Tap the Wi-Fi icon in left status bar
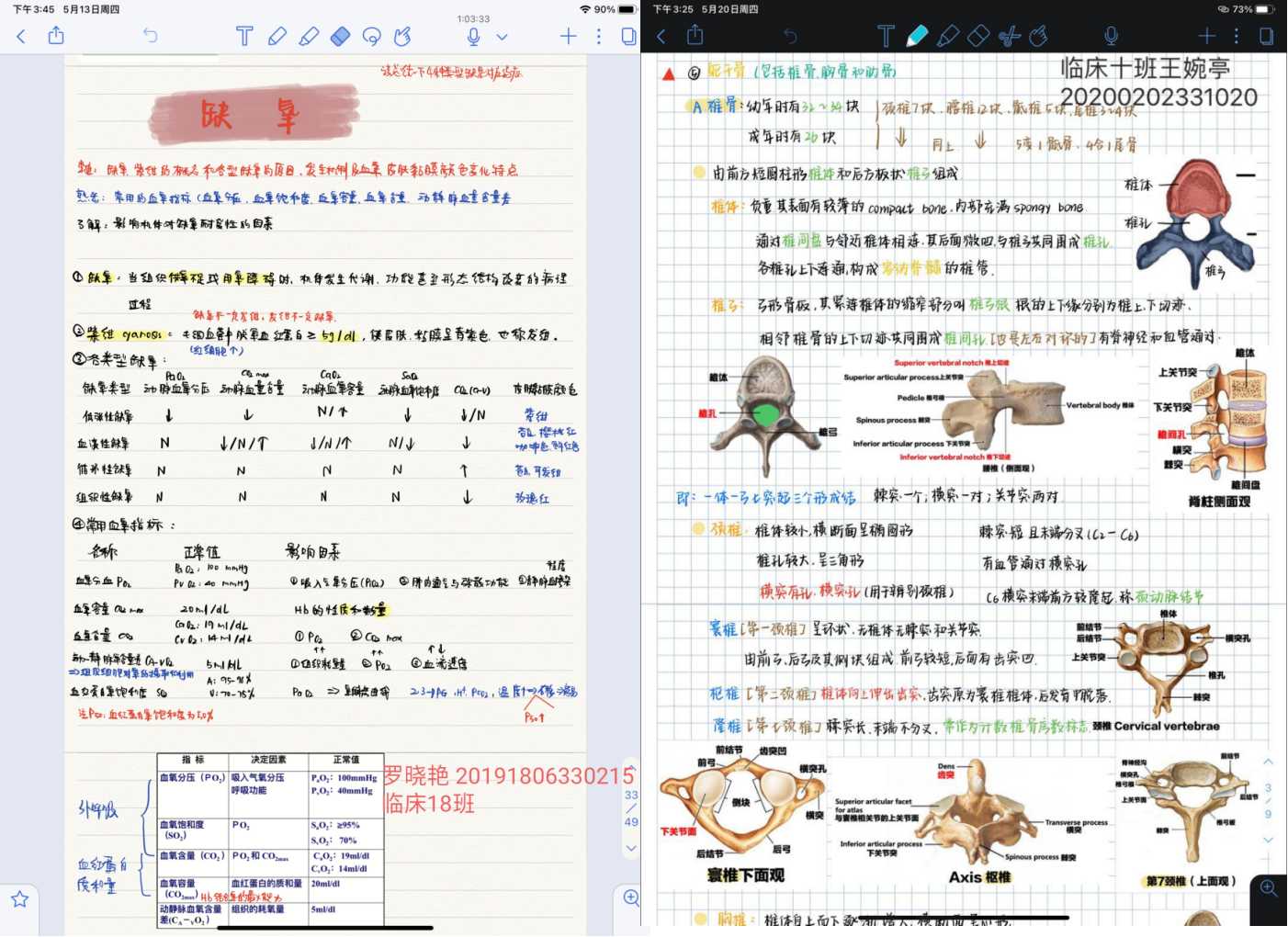 pos(585,9)
